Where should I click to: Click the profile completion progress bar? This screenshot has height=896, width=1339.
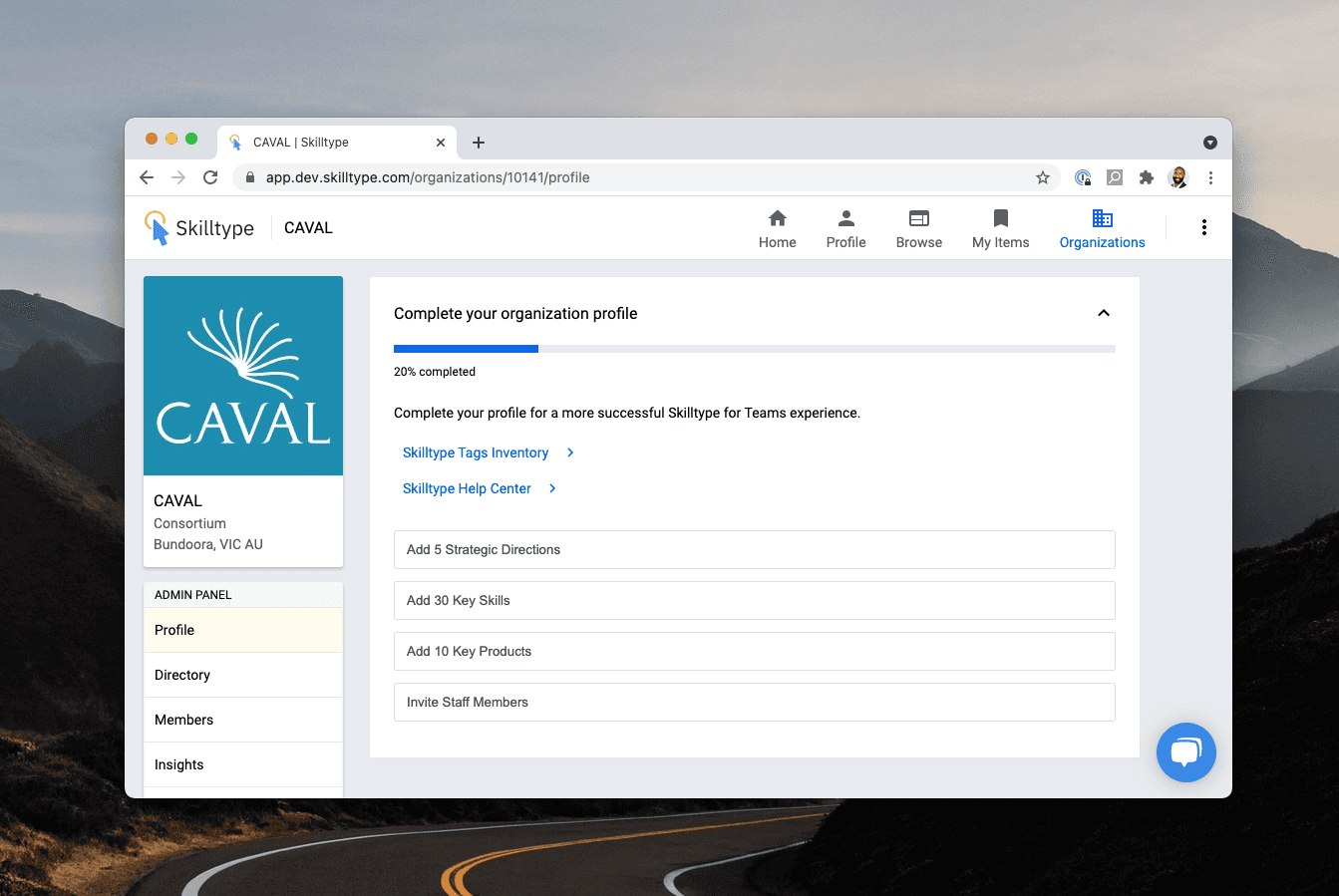(x=755, y=349)
